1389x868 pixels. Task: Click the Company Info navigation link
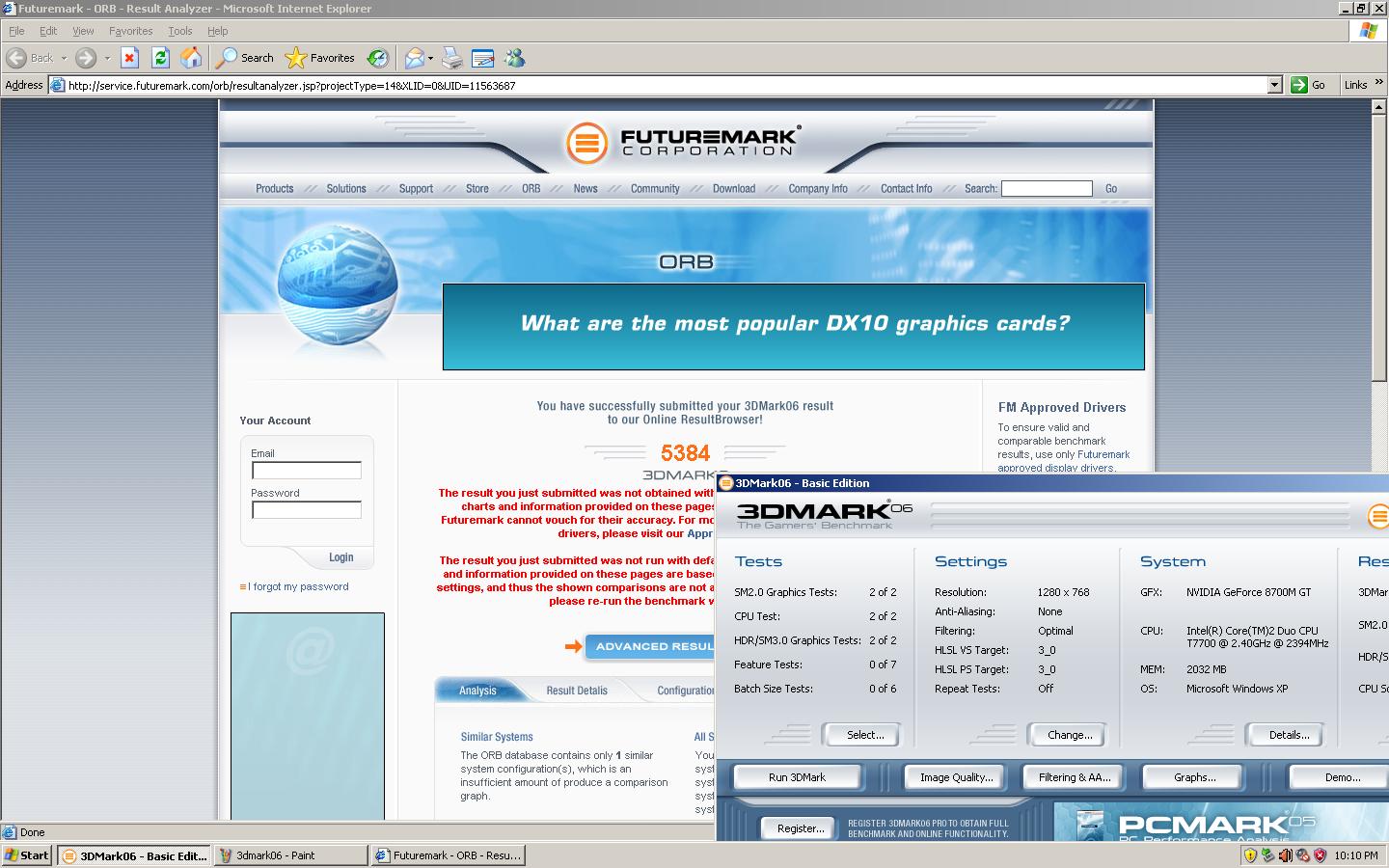pyautogui.click(x=818, y=189)
